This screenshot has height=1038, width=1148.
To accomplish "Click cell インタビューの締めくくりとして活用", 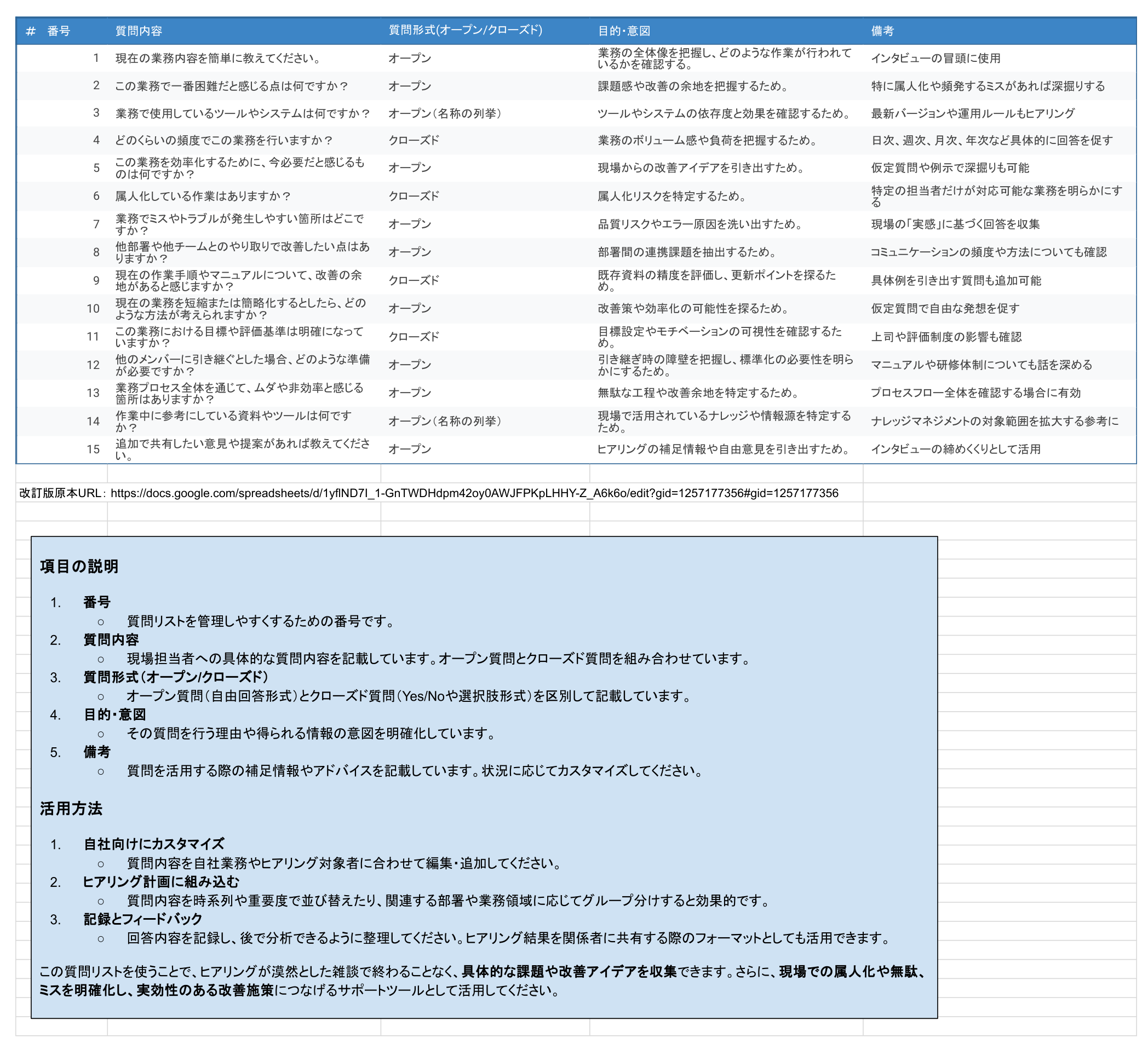I will [x=1000, y=449].
